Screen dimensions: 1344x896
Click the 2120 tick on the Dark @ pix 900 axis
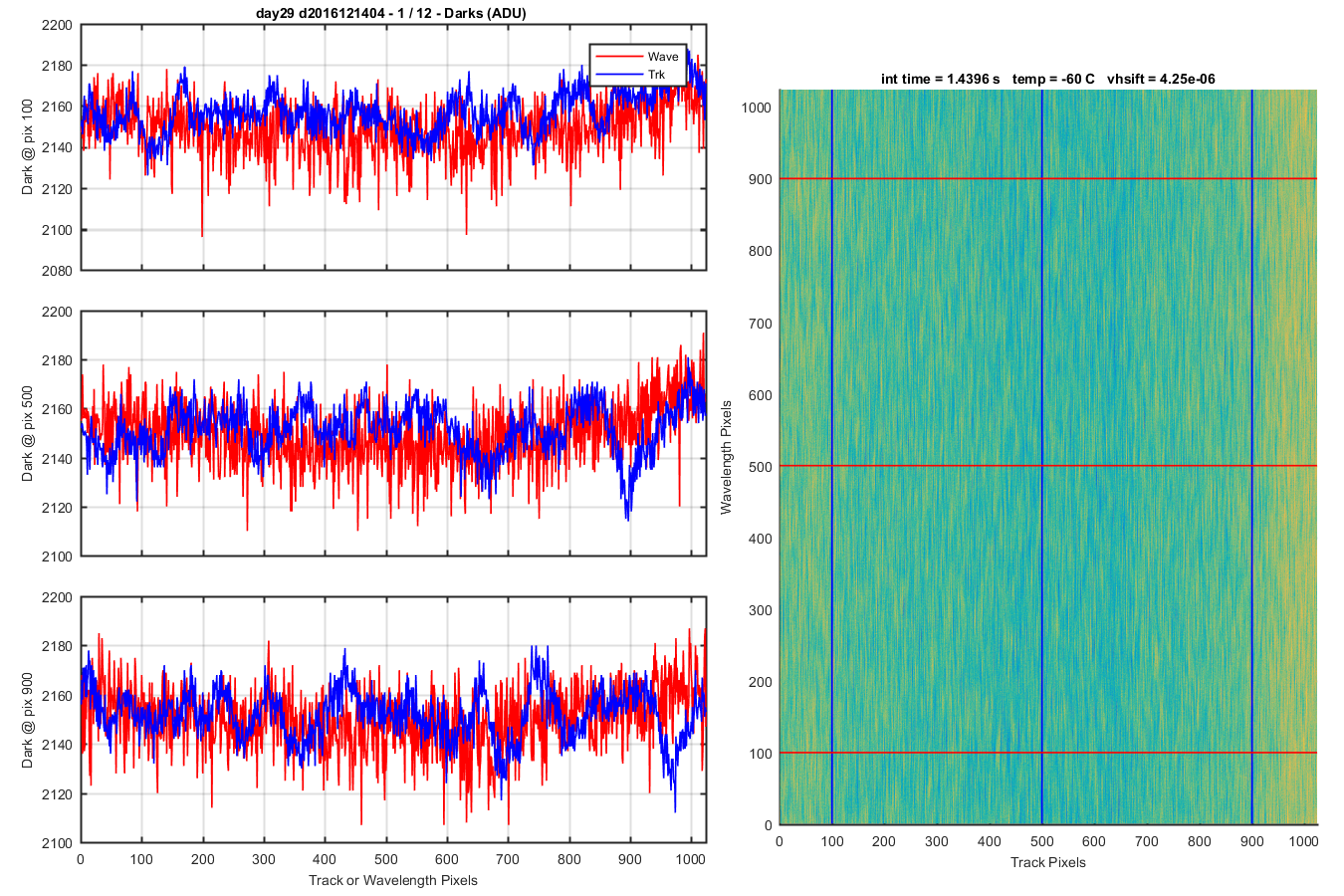click(x=57, y=794)
